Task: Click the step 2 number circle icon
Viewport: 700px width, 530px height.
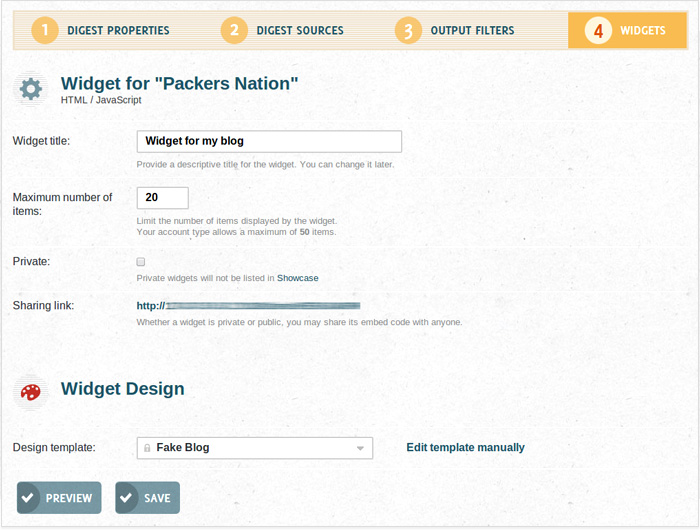Action: (234, 31)
